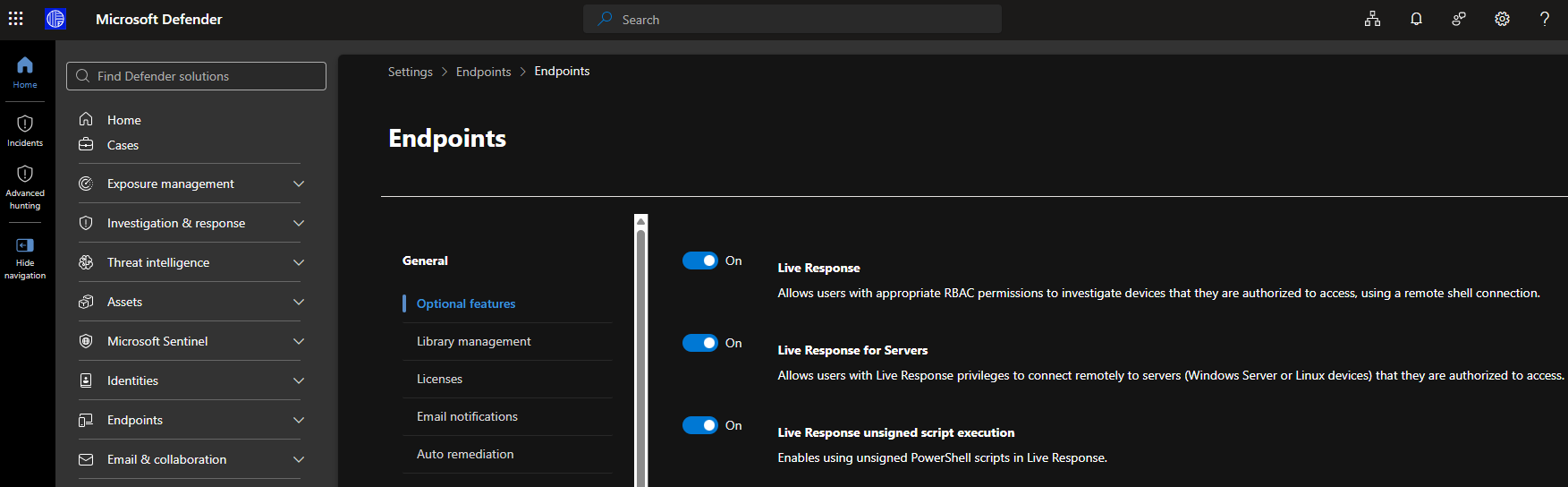
Task: Click the Identities badge icon
Action: [86, 380]
